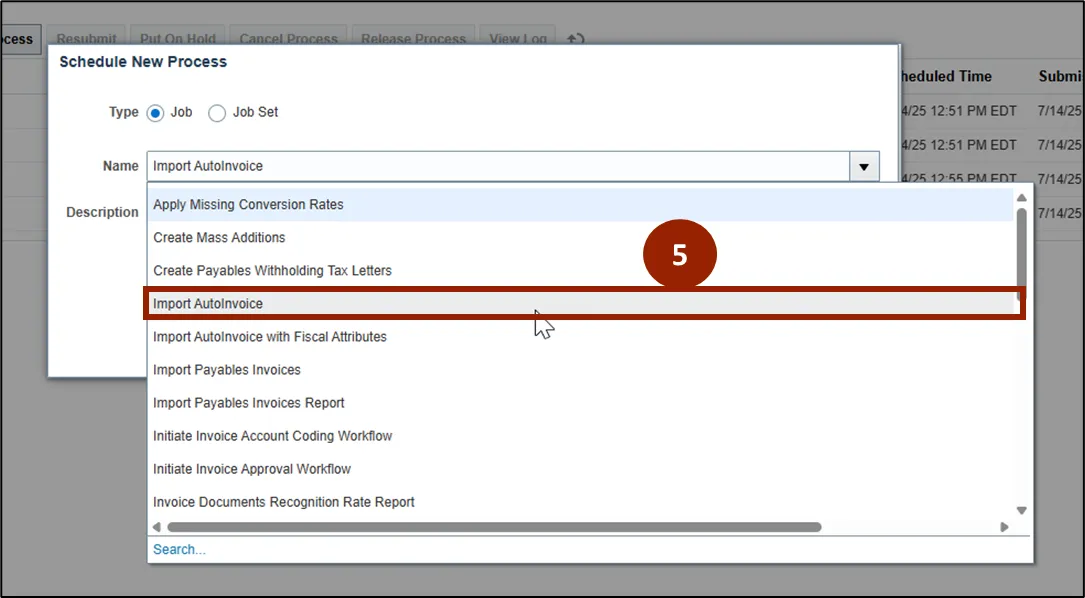Click the Name dropdown arrow button
The height and width of the screenshot is (598, 1085).
(863, 167)
